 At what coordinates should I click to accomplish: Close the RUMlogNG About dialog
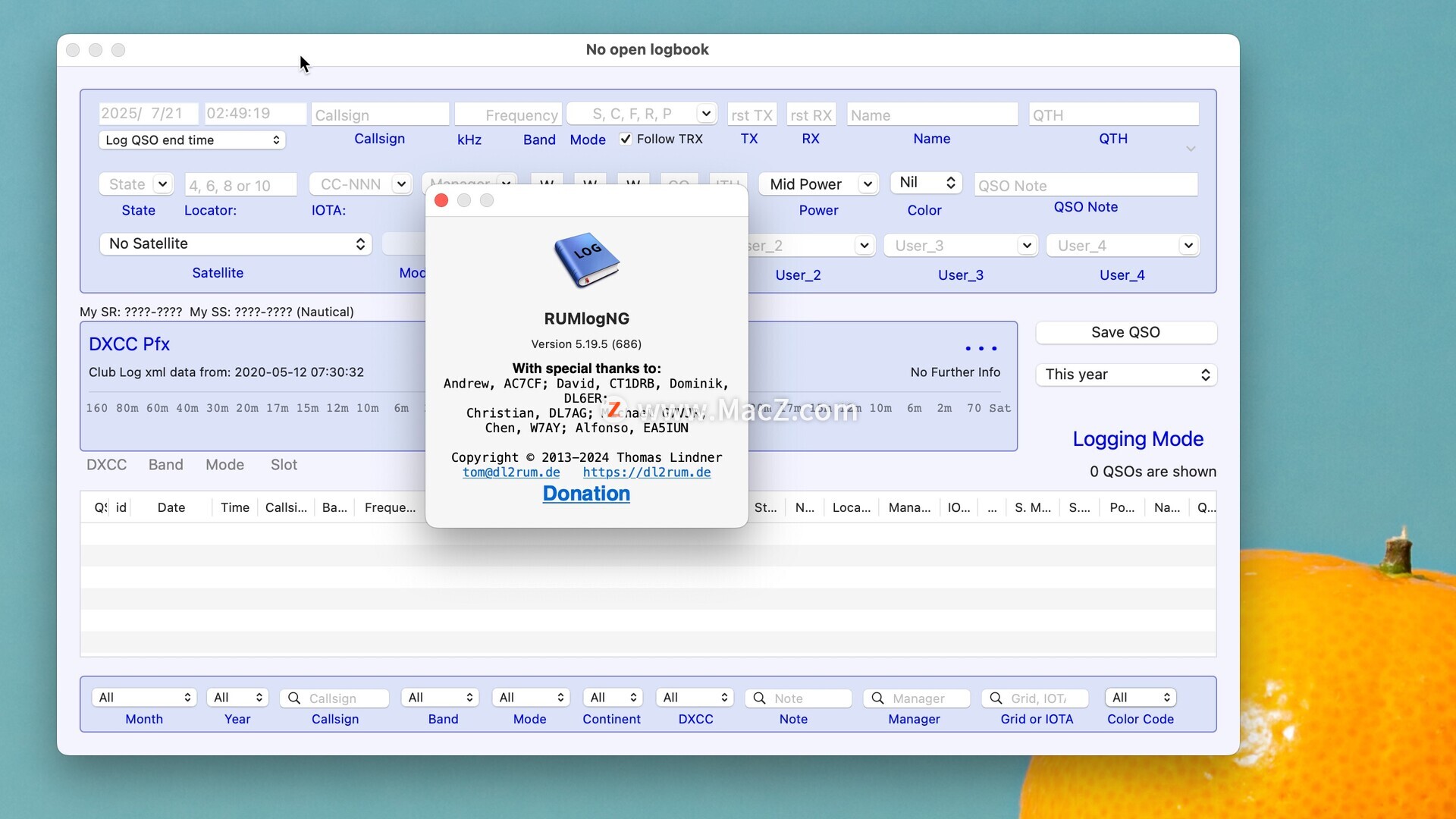click(x=441, y=200)
